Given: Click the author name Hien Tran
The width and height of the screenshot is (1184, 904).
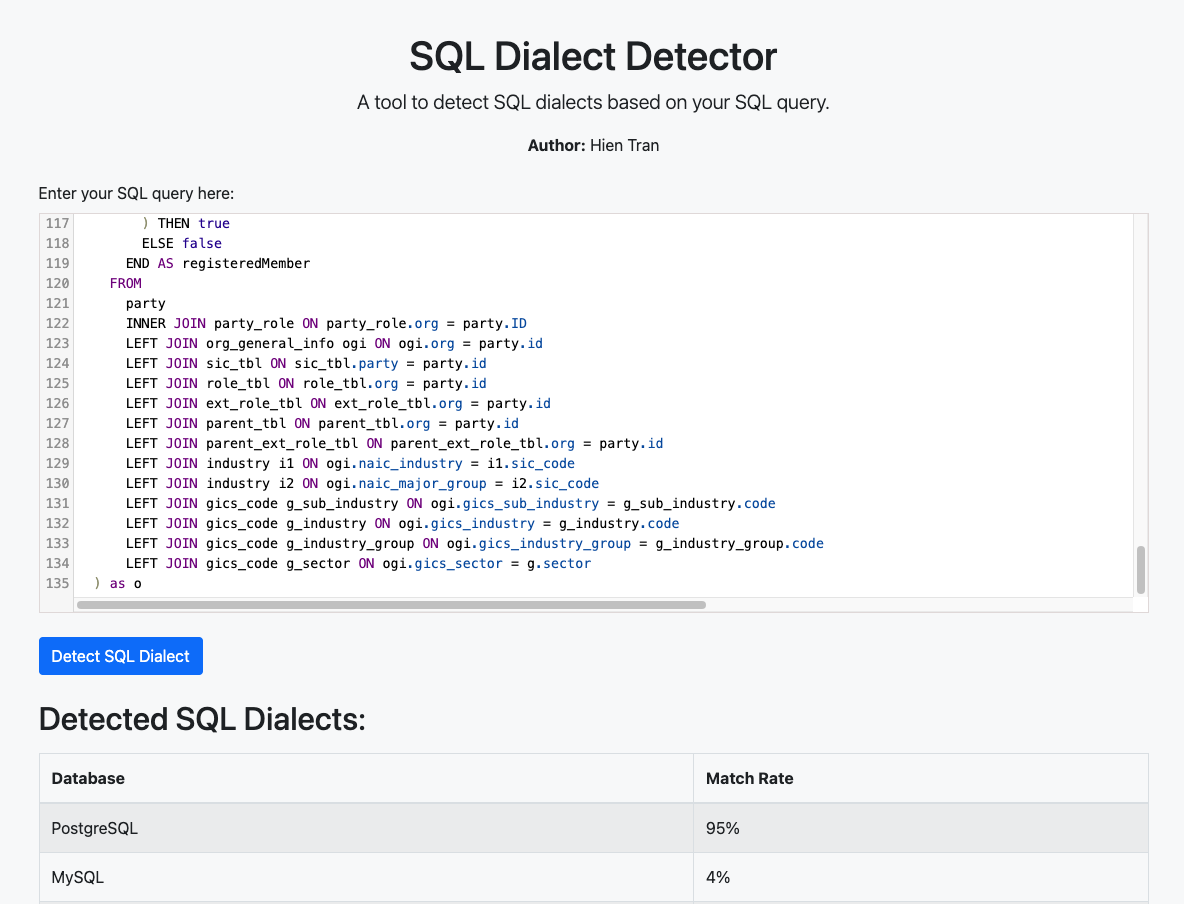Looking at the screenshot, I should [x=625, y=145].
